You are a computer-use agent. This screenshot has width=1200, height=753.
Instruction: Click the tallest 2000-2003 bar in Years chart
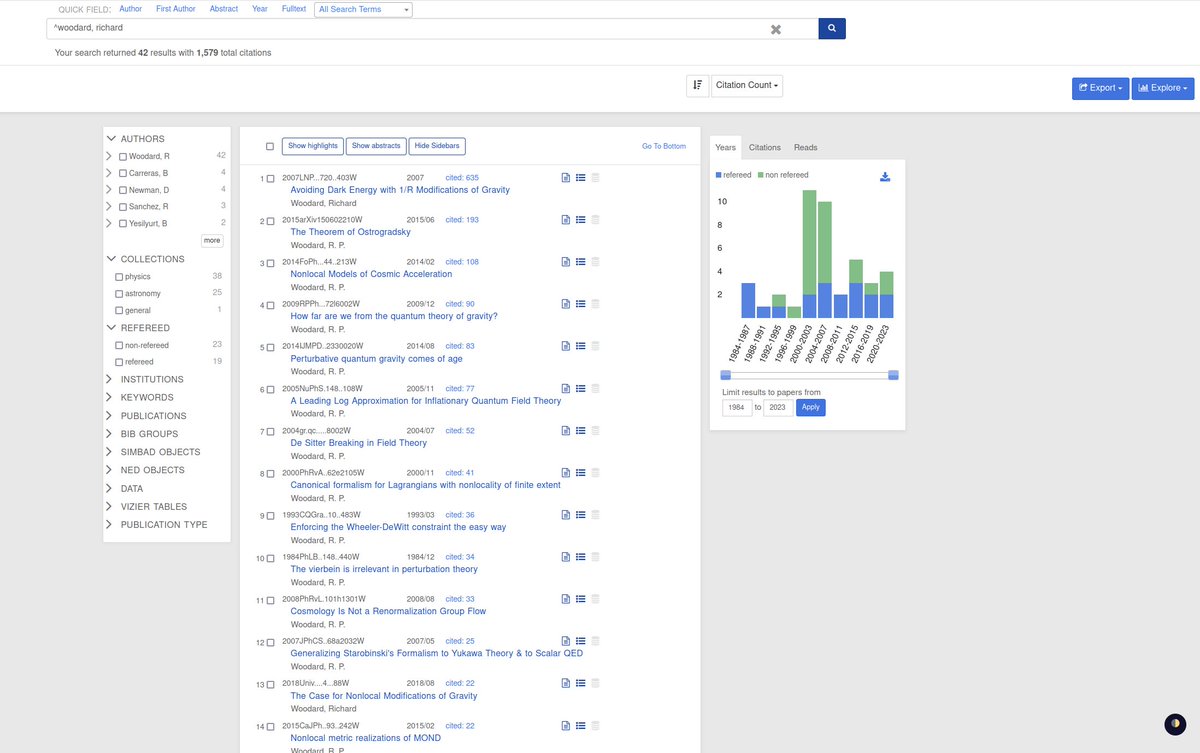(x=810, y=254)
